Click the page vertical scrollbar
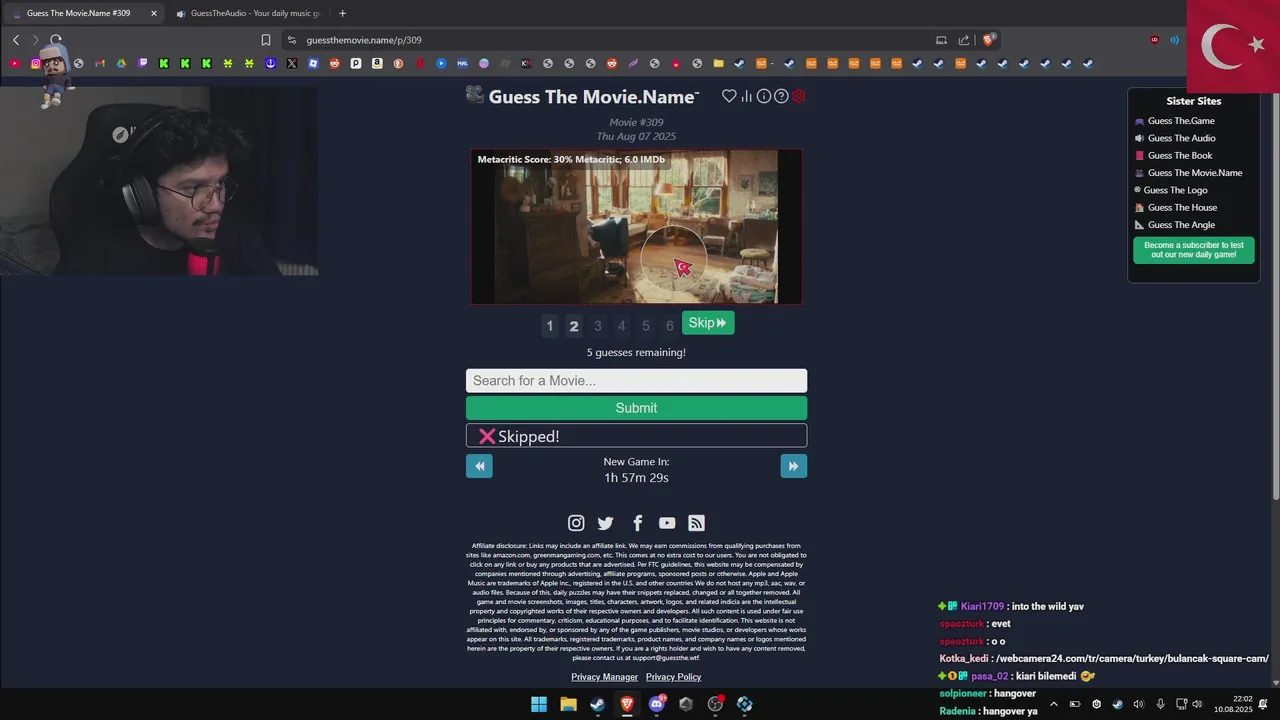This screenshot has width=1280, height=720. click(x=1274, y=294)
